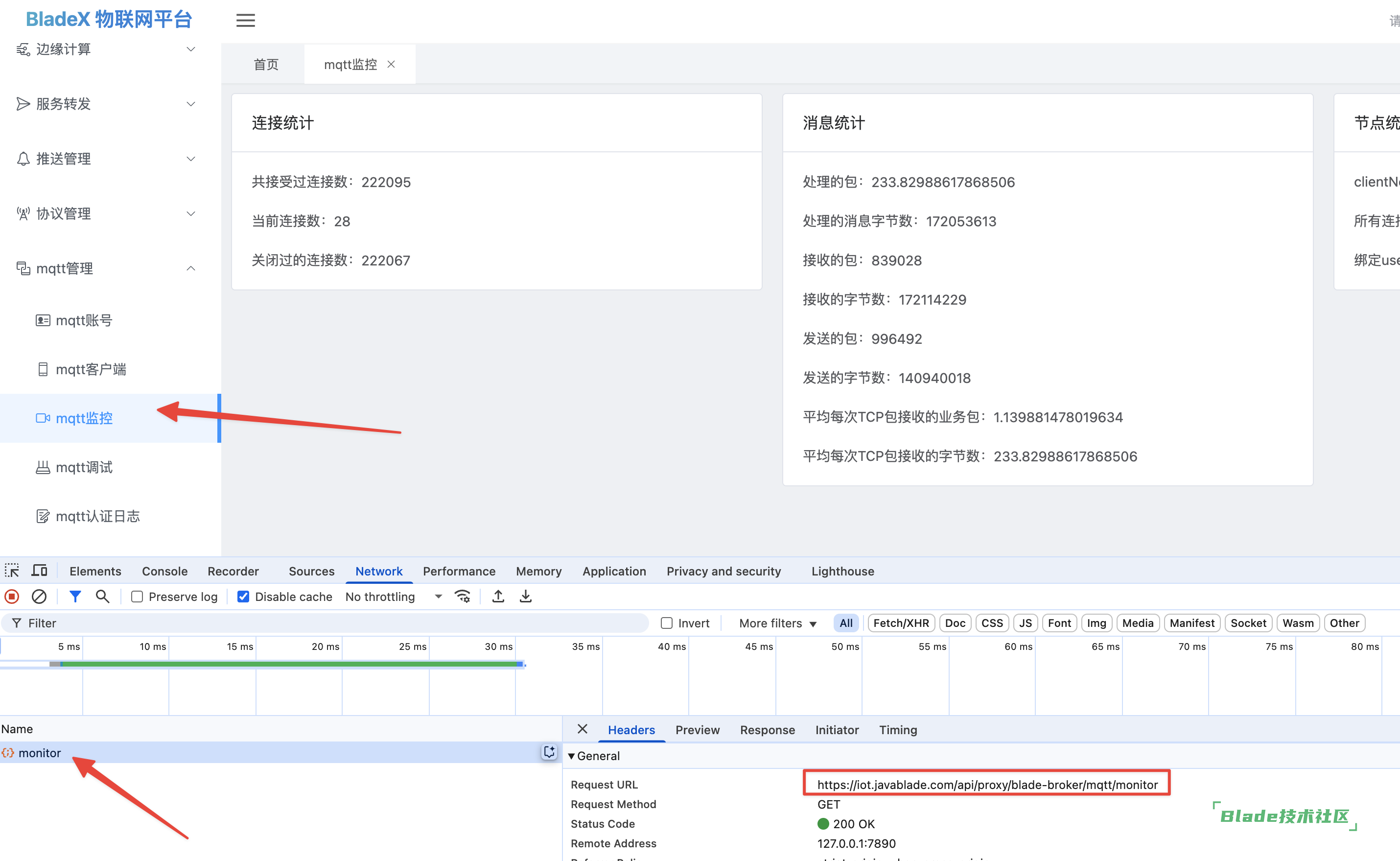Filter requests by JS
The width and height of the screenshot is (1400, 861).
[1025, 623]
